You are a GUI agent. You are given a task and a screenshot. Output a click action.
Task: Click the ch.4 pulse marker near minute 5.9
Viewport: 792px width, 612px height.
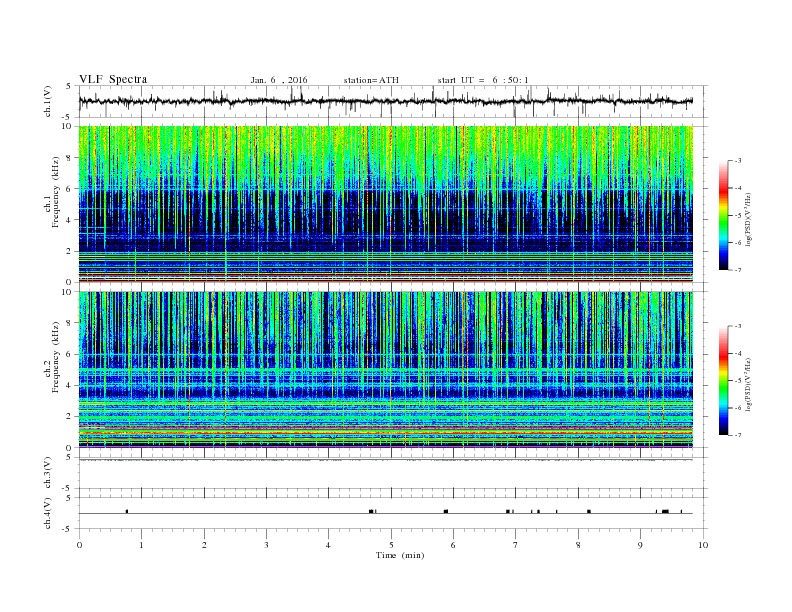coord(446,511)
